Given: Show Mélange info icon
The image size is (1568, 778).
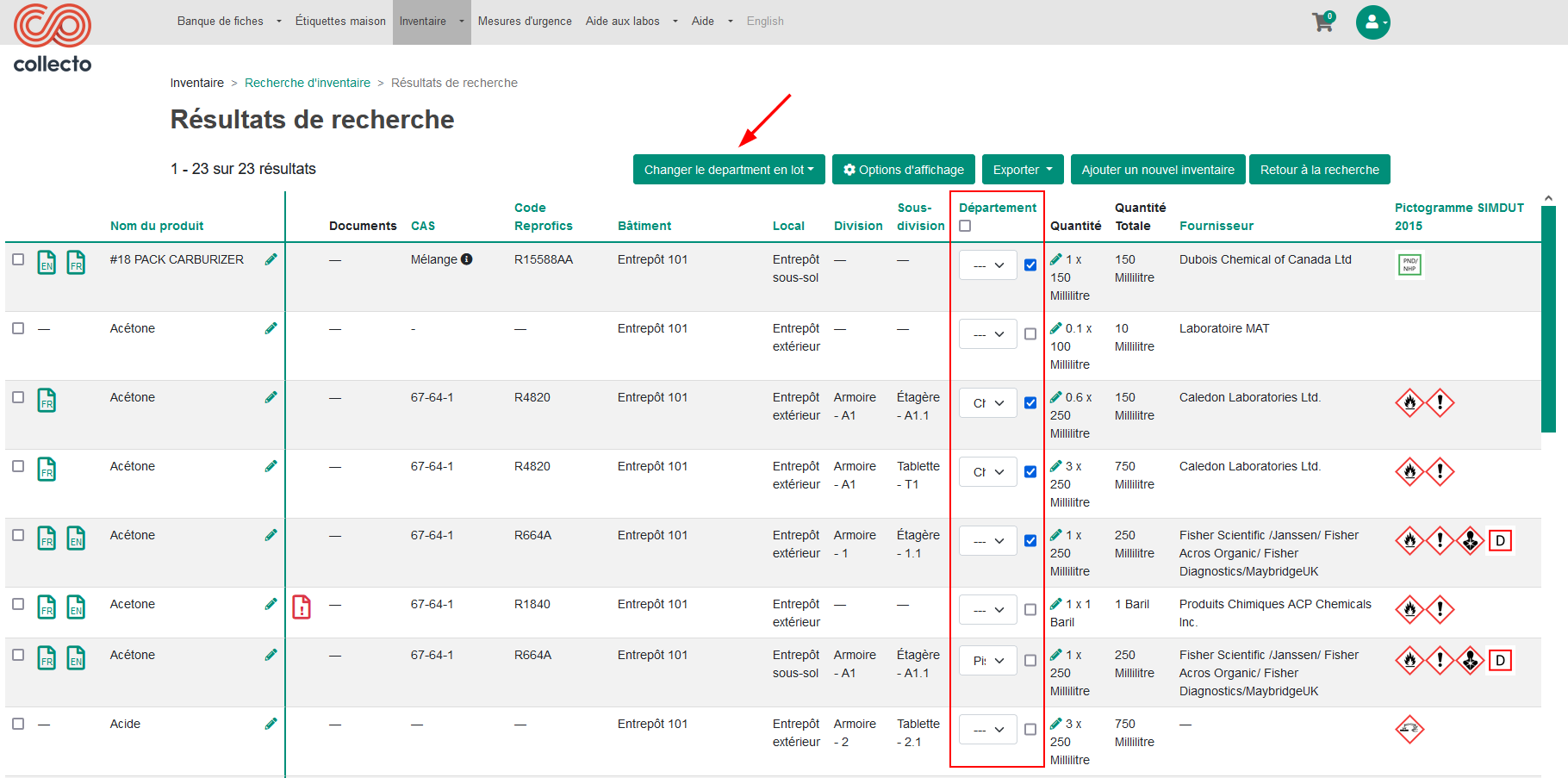Looking at the screenshot, I should [x=467, y=259].
